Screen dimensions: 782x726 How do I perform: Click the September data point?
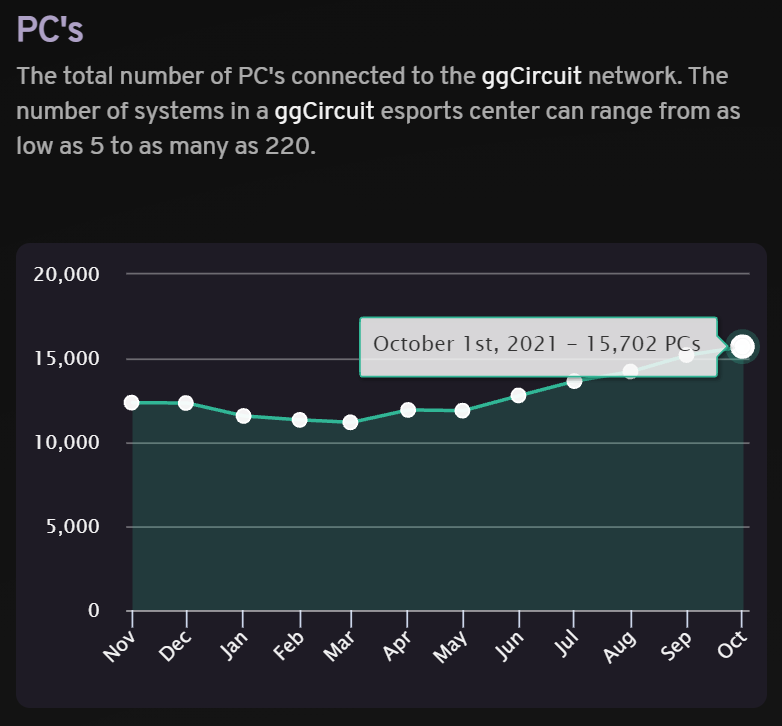coord(686,356)
